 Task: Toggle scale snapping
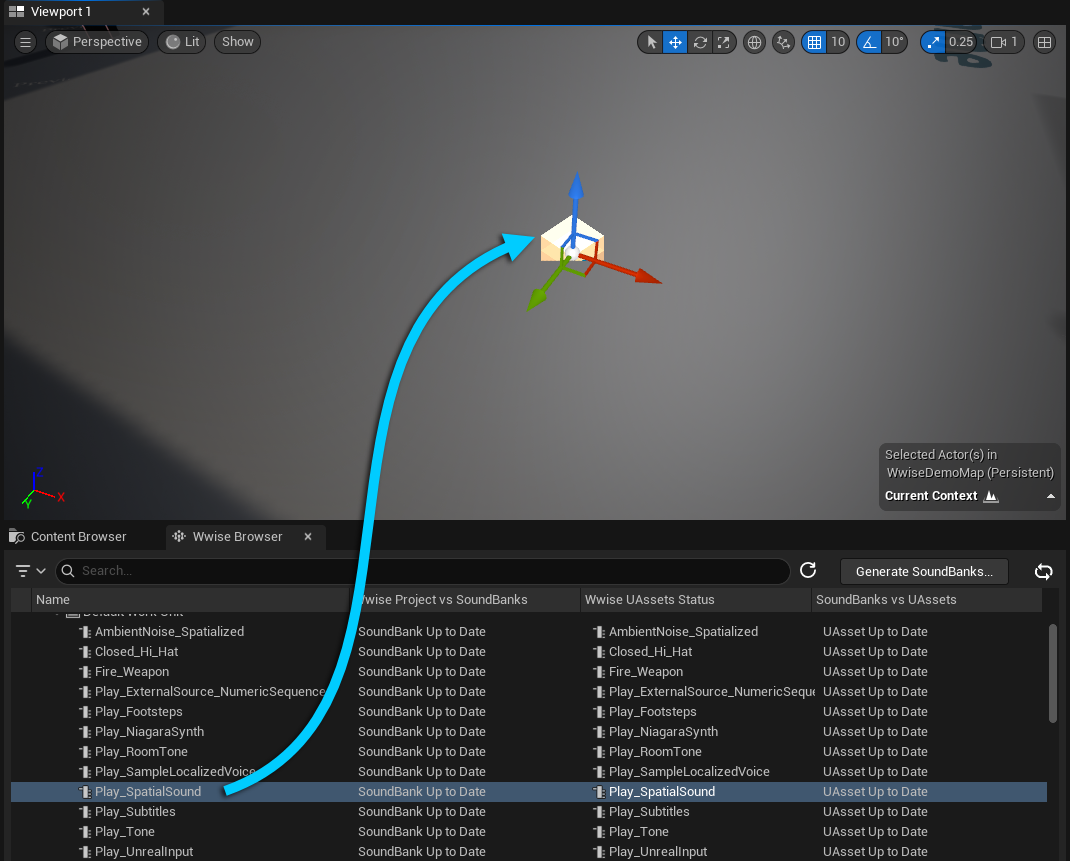pyautogui.click(x=933, y=42)
